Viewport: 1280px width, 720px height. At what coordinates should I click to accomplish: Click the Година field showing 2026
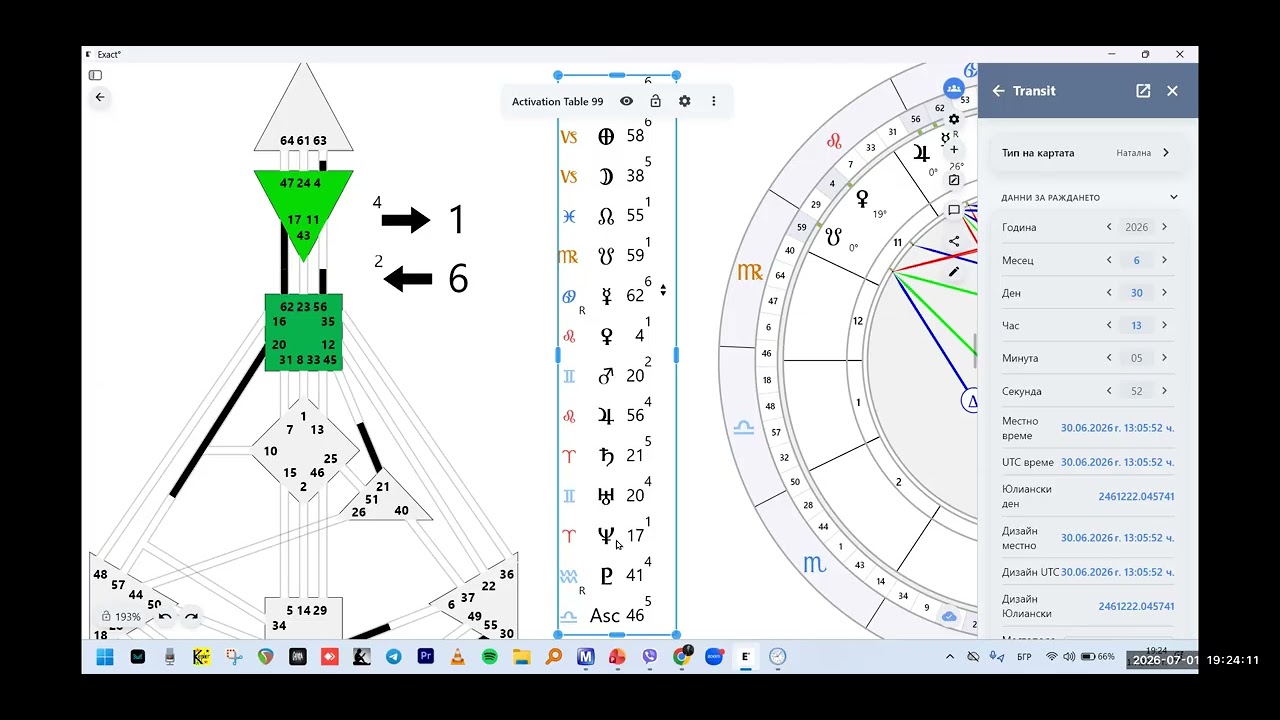tap(1136, 227)
